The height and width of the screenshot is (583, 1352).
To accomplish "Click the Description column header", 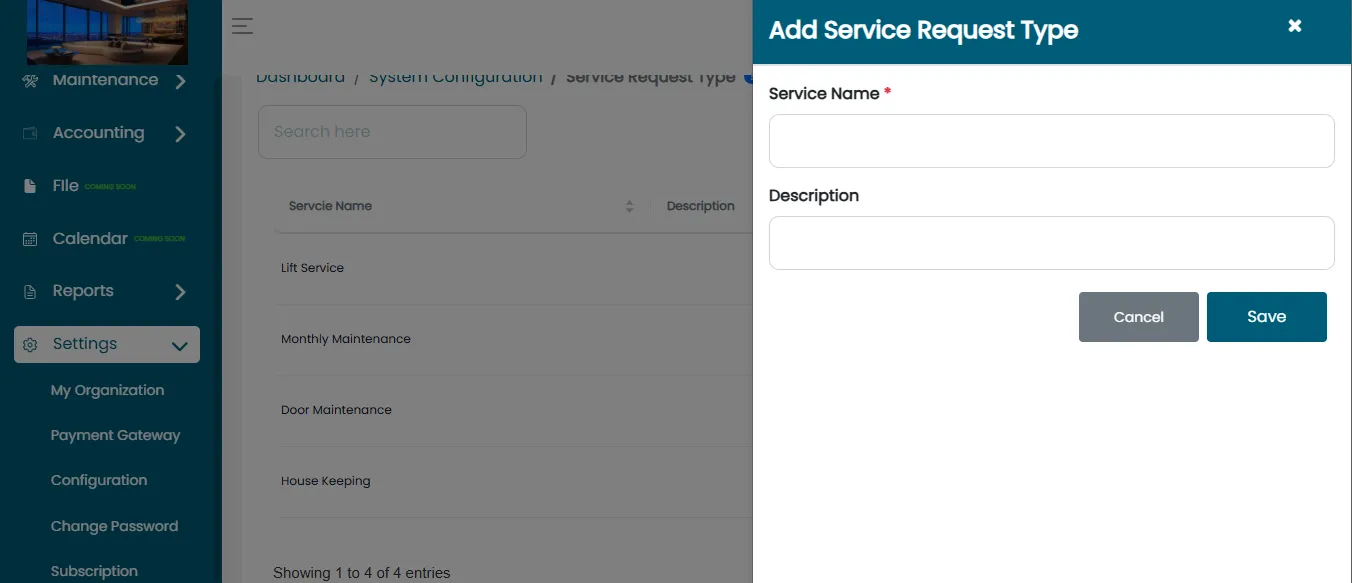I will 701,206.
